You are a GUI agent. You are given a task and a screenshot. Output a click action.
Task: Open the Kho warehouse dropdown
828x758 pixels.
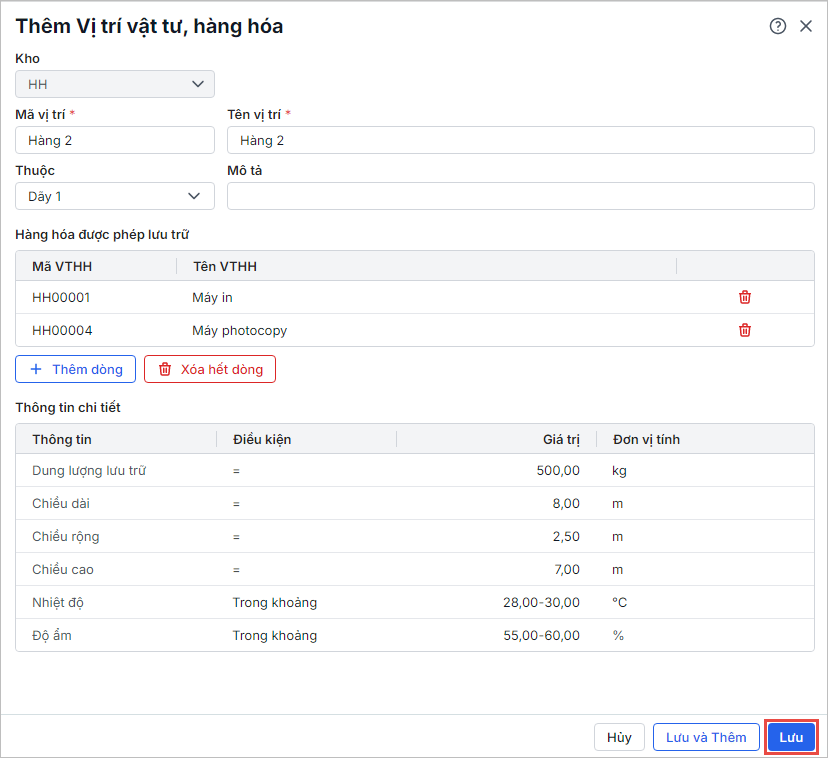[x=115, y=84]
